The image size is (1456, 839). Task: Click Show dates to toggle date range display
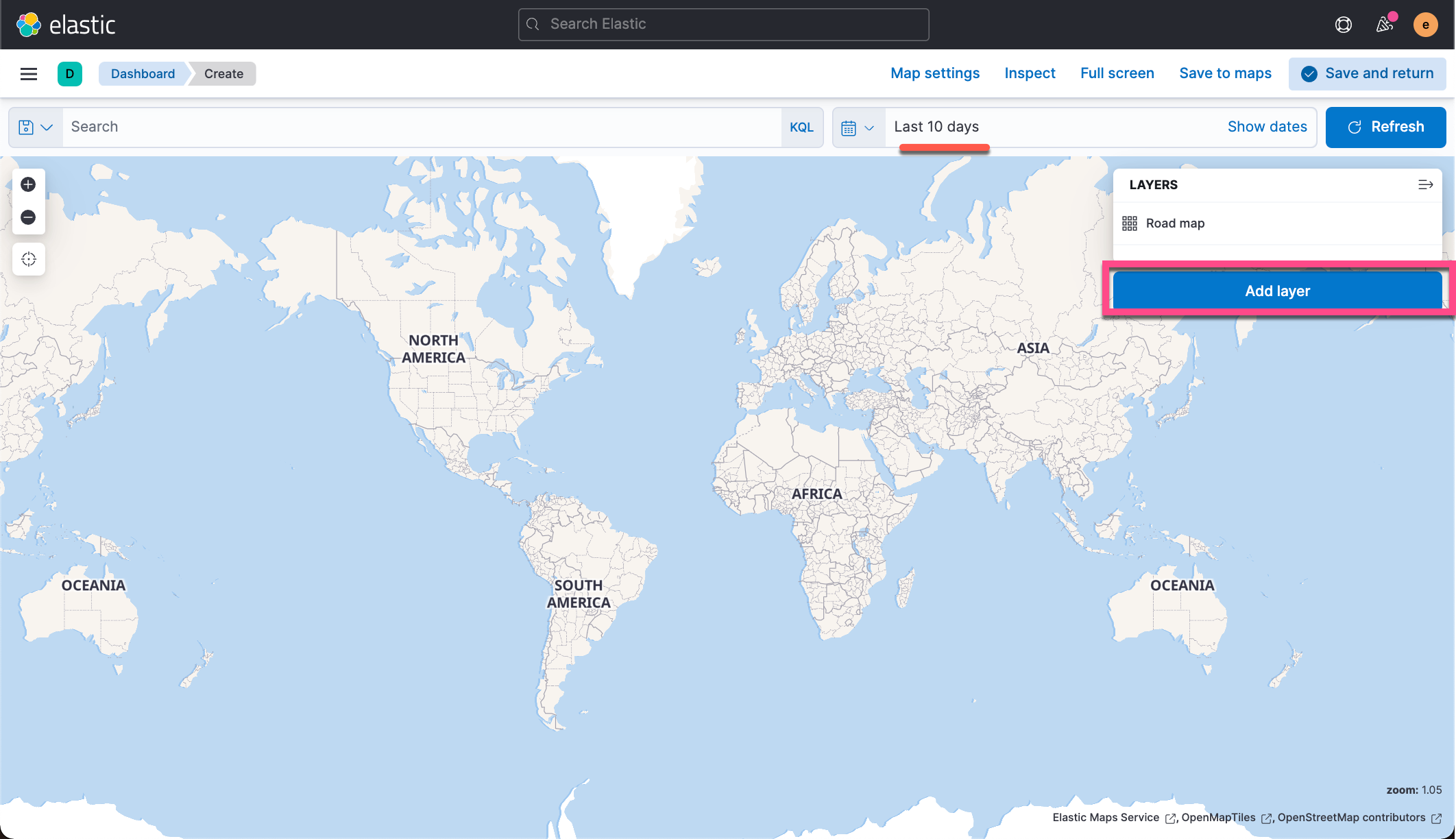[x=1267, y=126]
